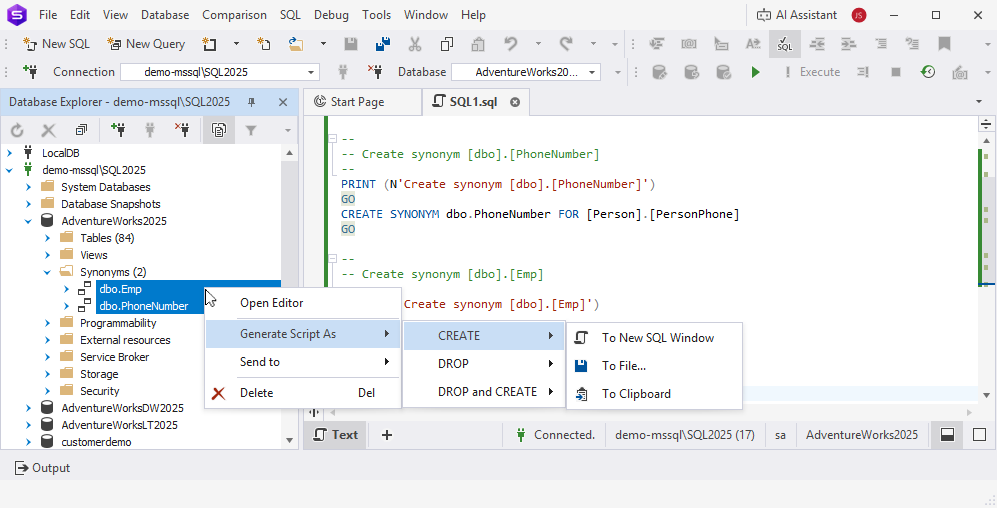Toggle pin on Database Explorer panel
The image size is (997, 508).
251,102
